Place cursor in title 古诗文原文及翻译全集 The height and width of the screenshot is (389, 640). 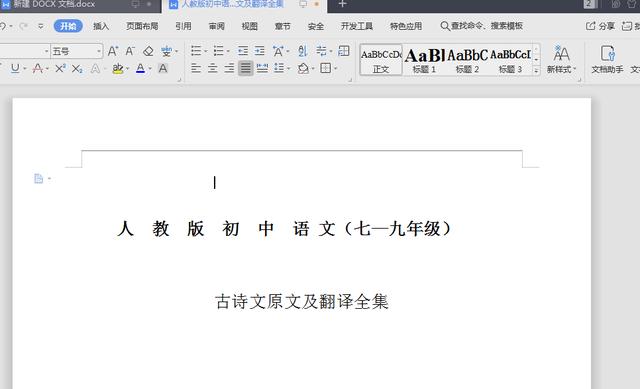click(302, 302)
